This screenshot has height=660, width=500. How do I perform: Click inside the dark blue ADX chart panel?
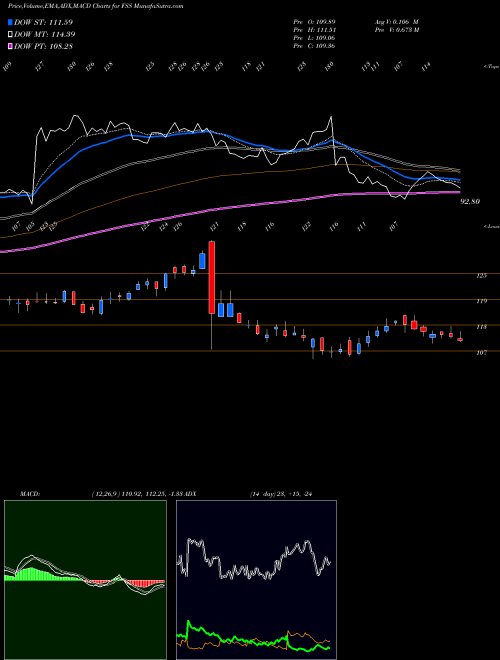256,580
